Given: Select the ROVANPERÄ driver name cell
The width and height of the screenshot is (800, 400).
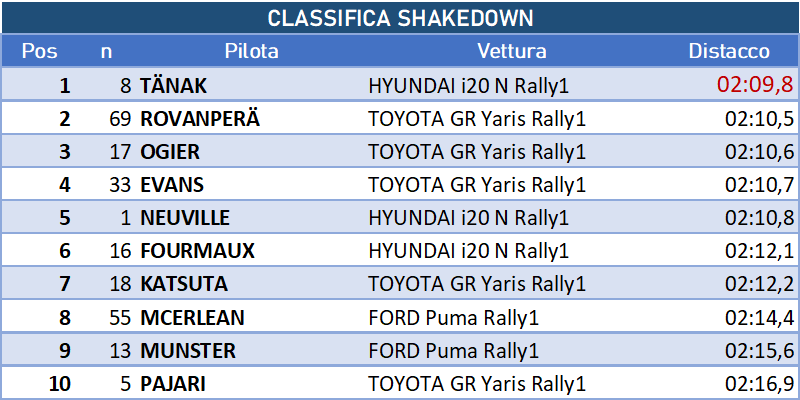Looking at the screenshot, I should [200, 118].
